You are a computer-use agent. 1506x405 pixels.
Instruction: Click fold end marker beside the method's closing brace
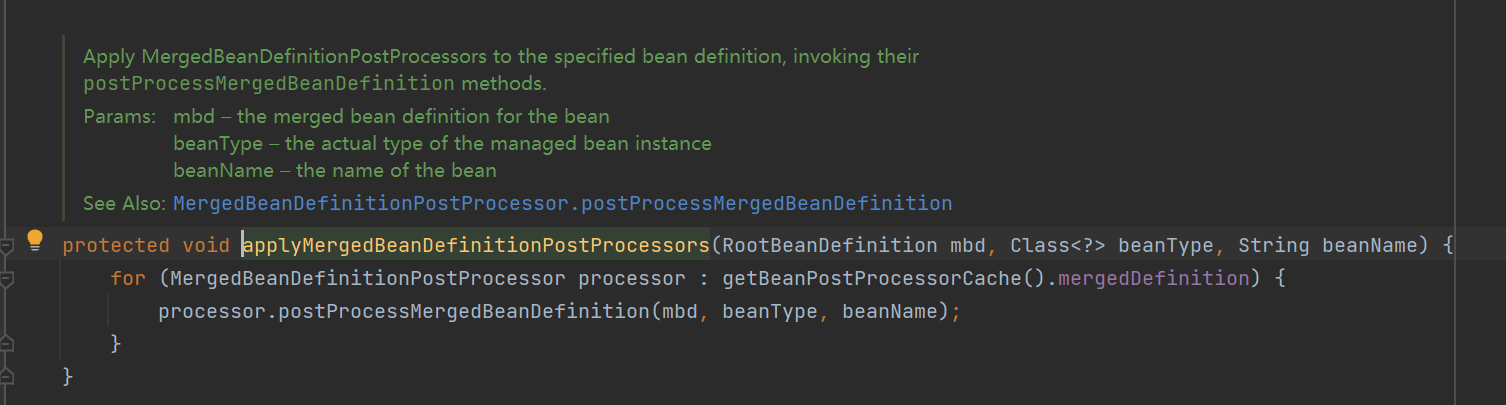pos(7,376)
